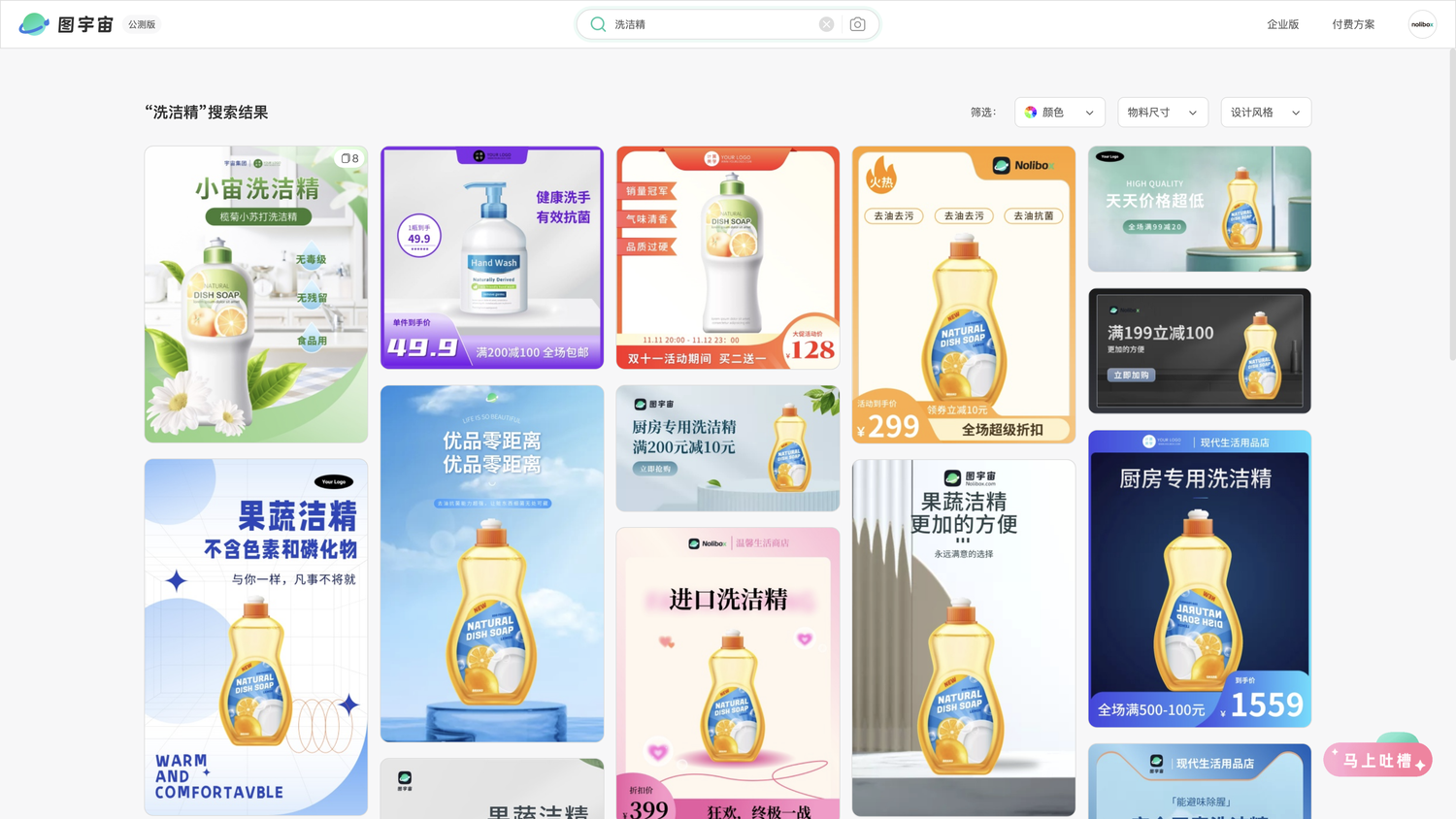The height and width of the screenshot is (819, 1456).
Task: Open image search with the camera icon
Action: point(857,24)
